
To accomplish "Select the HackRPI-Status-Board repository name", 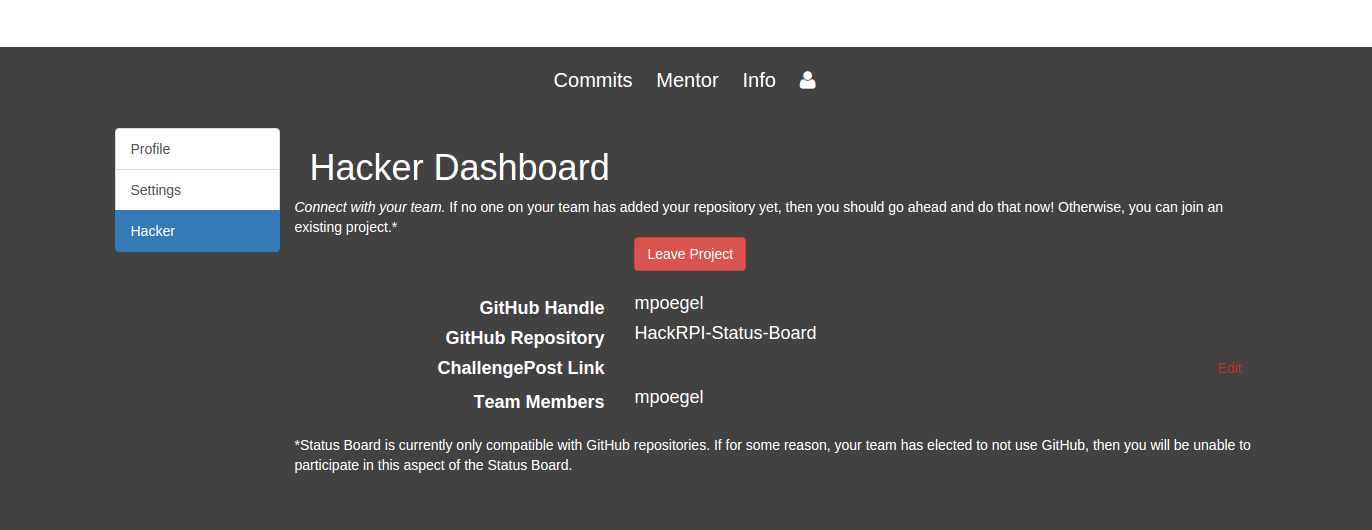I will pos(725,333).
